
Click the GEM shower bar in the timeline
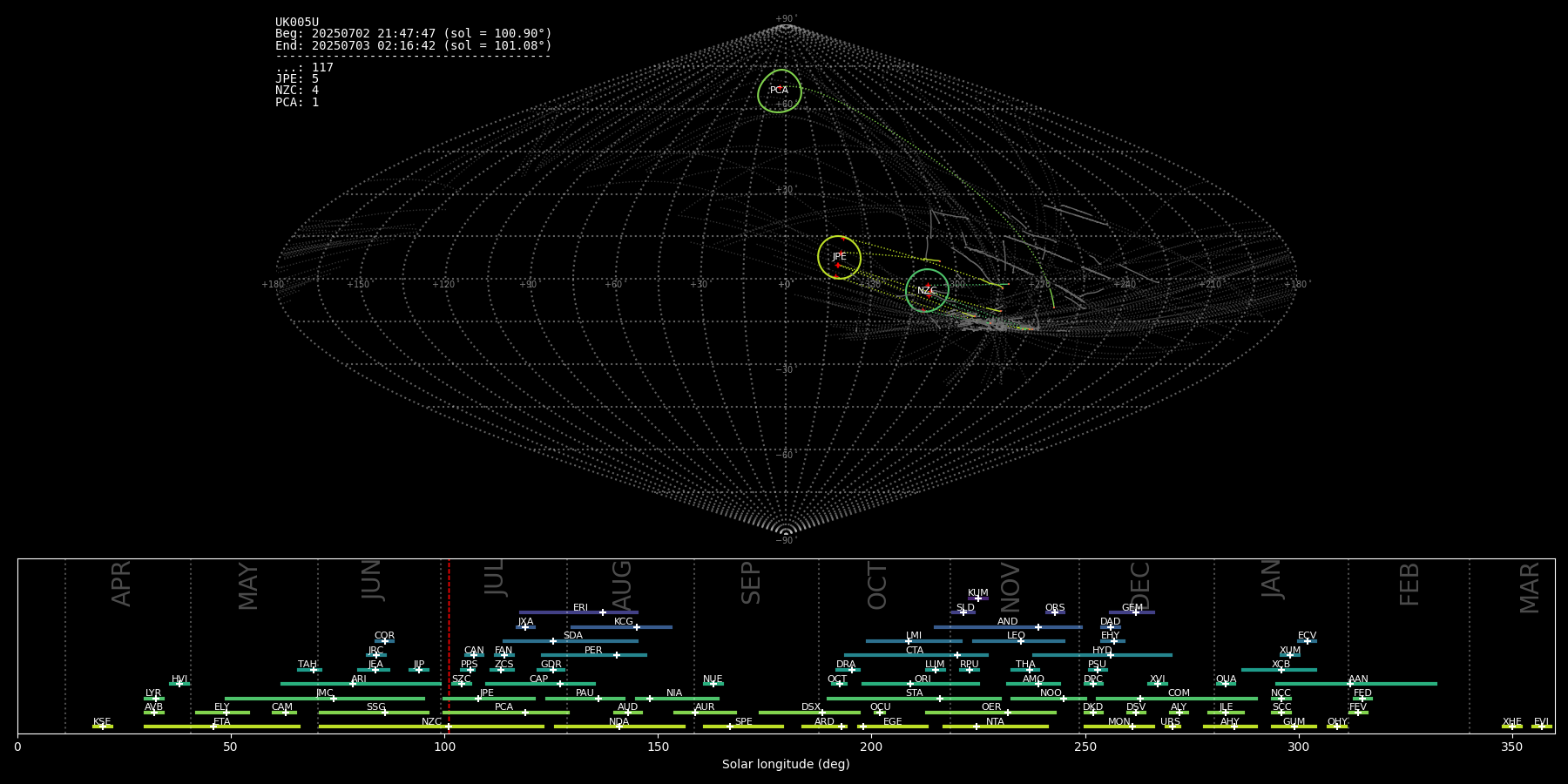(1132, 612)
